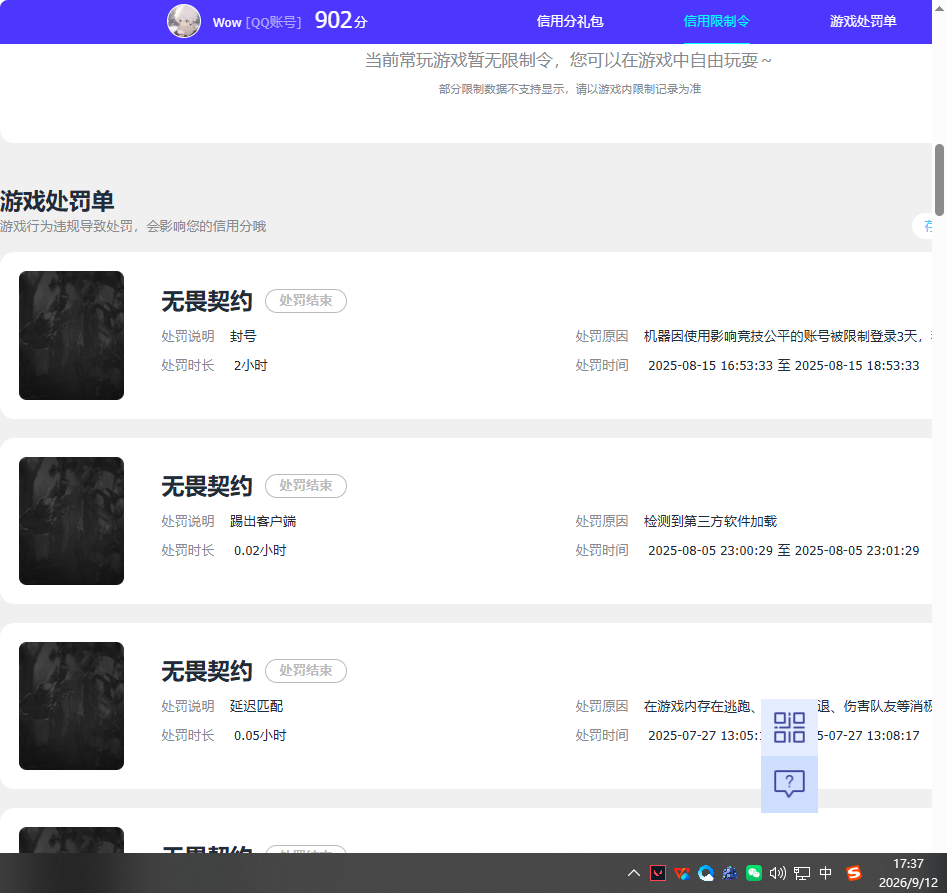Click the 2小时 penalty duration
The width and height of the screenshot is (947, 893).
tap(251, 365)
